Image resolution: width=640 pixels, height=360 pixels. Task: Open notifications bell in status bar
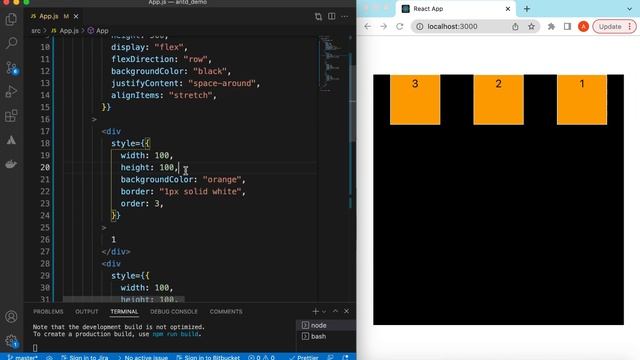coord(346,357)
